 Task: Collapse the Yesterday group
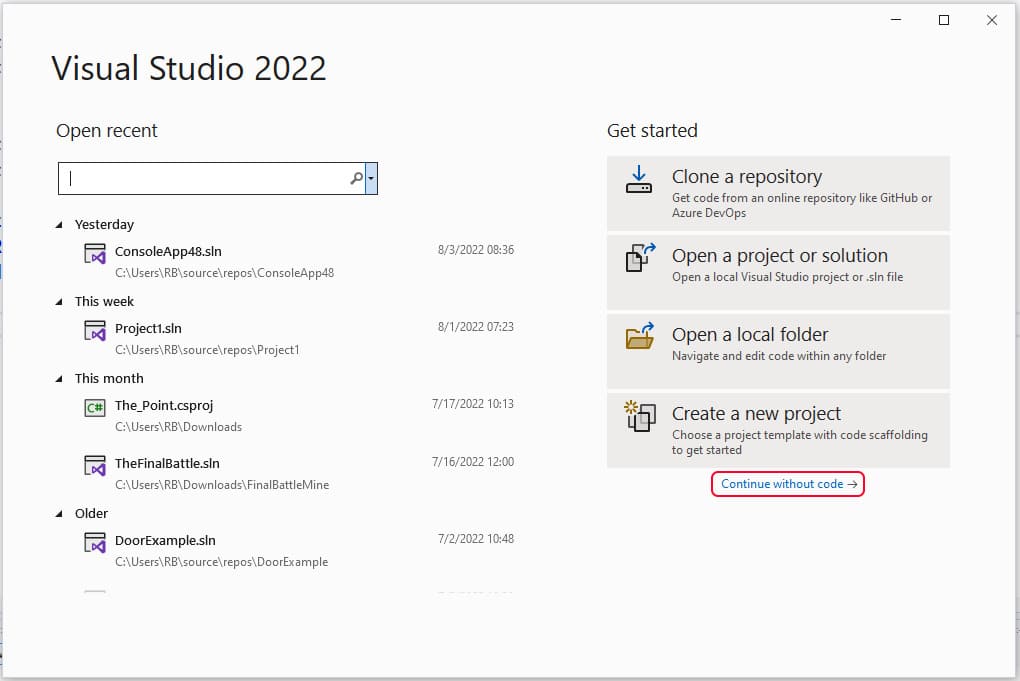pos(60,225)
